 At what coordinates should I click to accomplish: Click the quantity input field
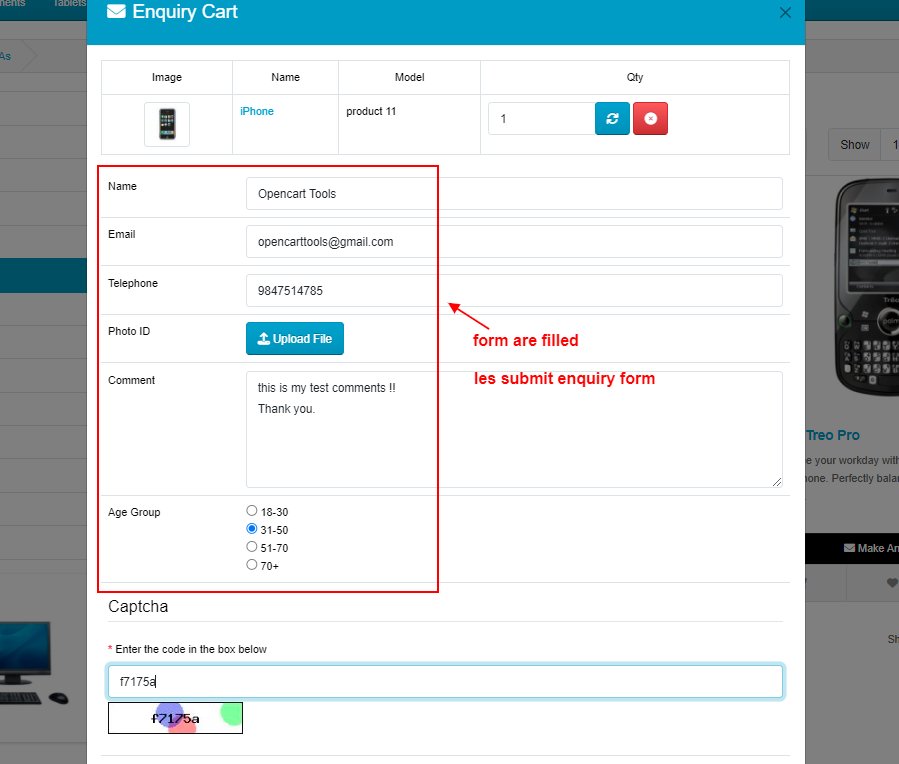pyautogui.click(x=541, y=118)
